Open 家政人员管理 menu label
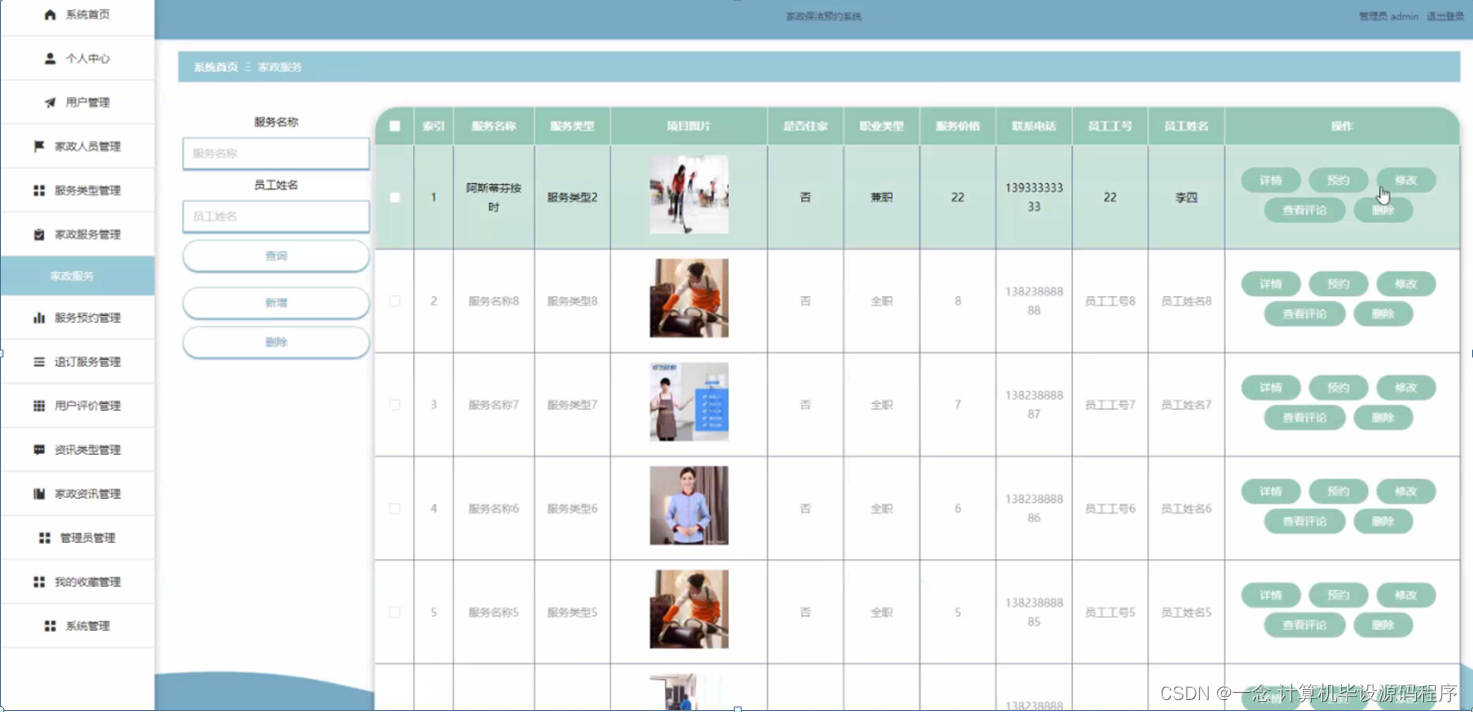 pos(88,147)
